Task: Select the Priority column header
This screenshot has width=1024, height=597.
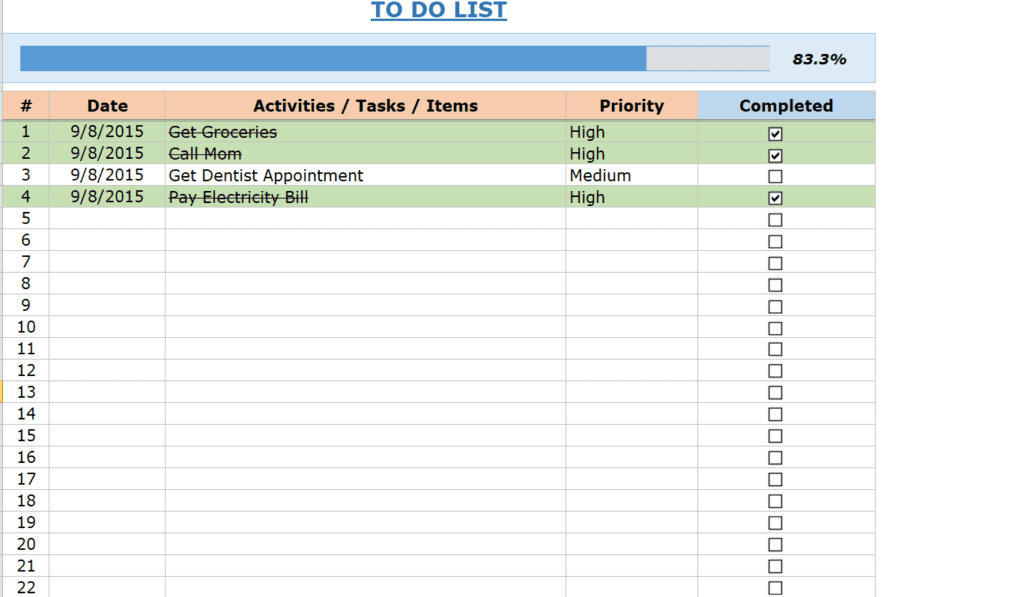Action: [632, 106]
